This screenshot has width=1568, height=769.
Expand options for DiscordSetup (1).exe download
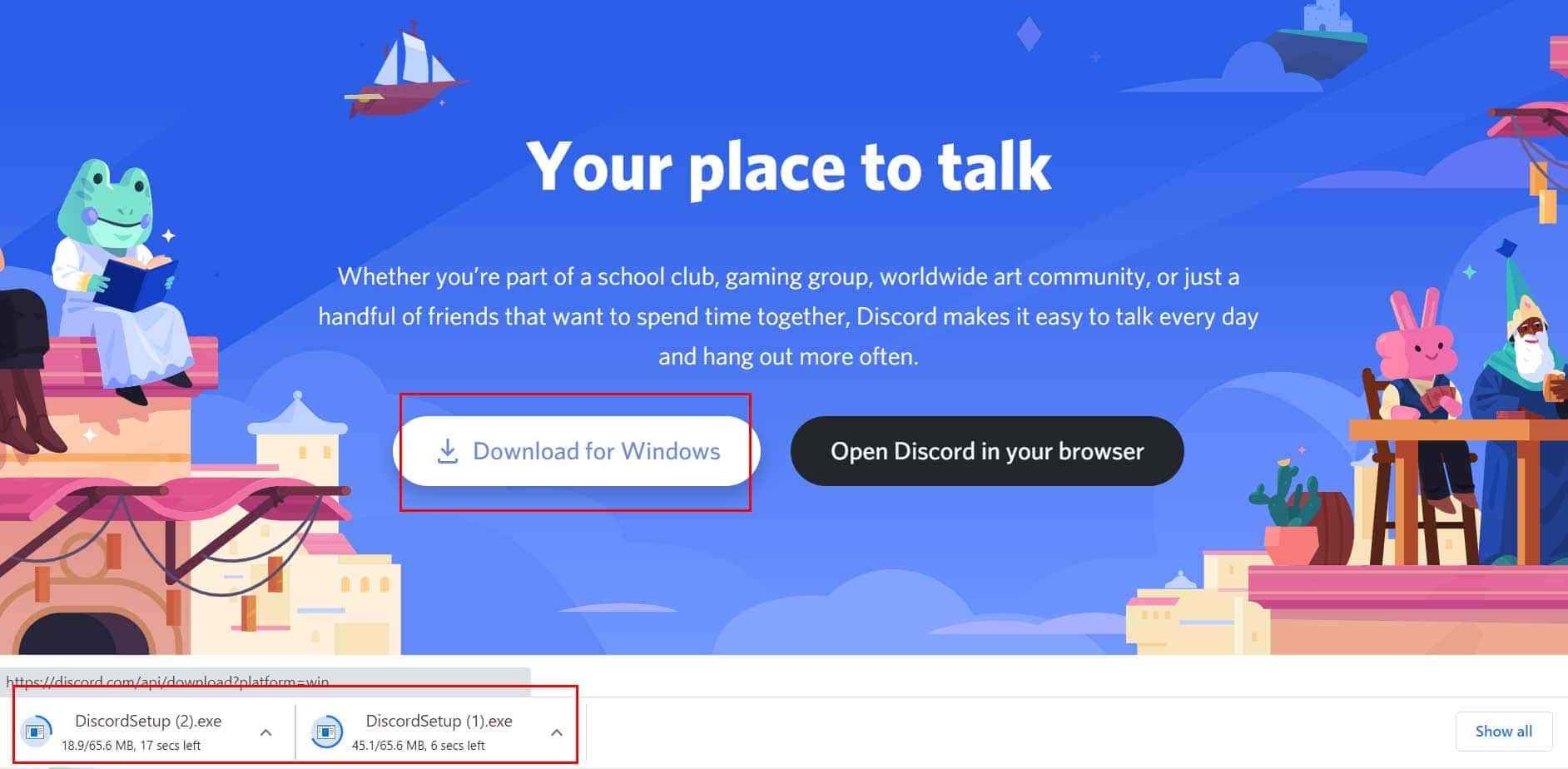click(557, 732)
